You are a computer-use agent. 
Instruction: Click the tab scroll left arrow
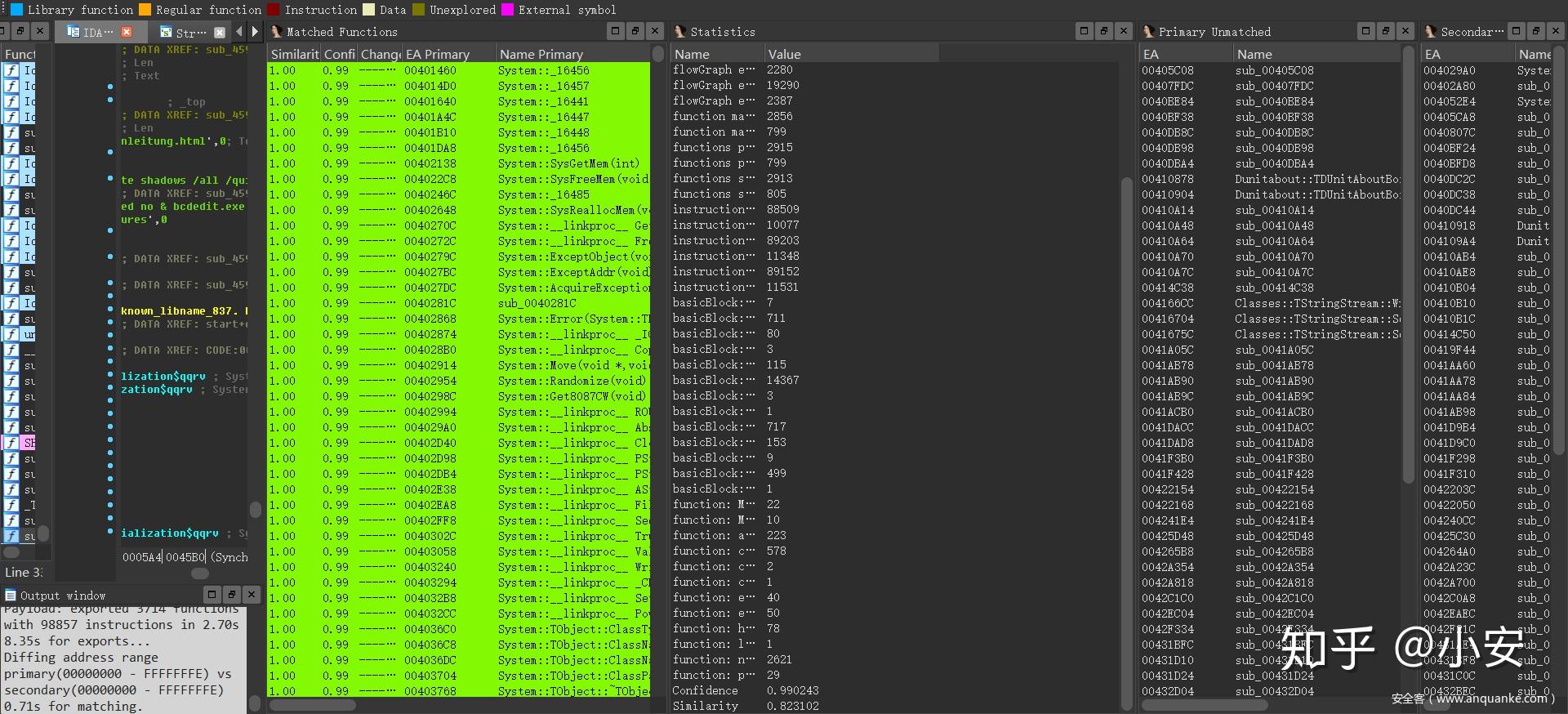click(x=239, y=32)
